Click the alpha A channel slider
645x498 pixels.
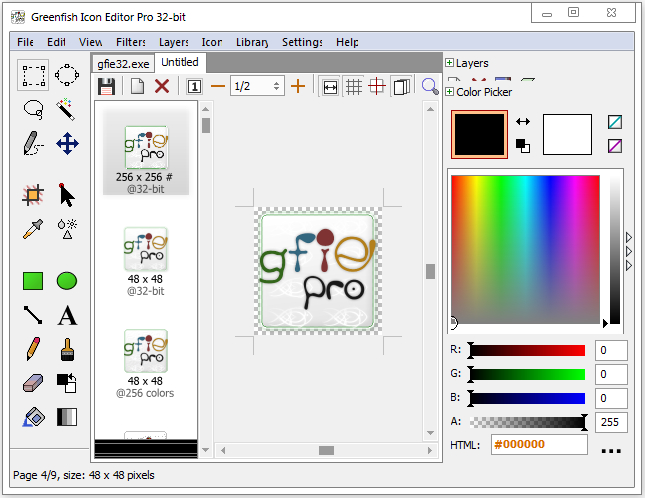click(528, 422)
